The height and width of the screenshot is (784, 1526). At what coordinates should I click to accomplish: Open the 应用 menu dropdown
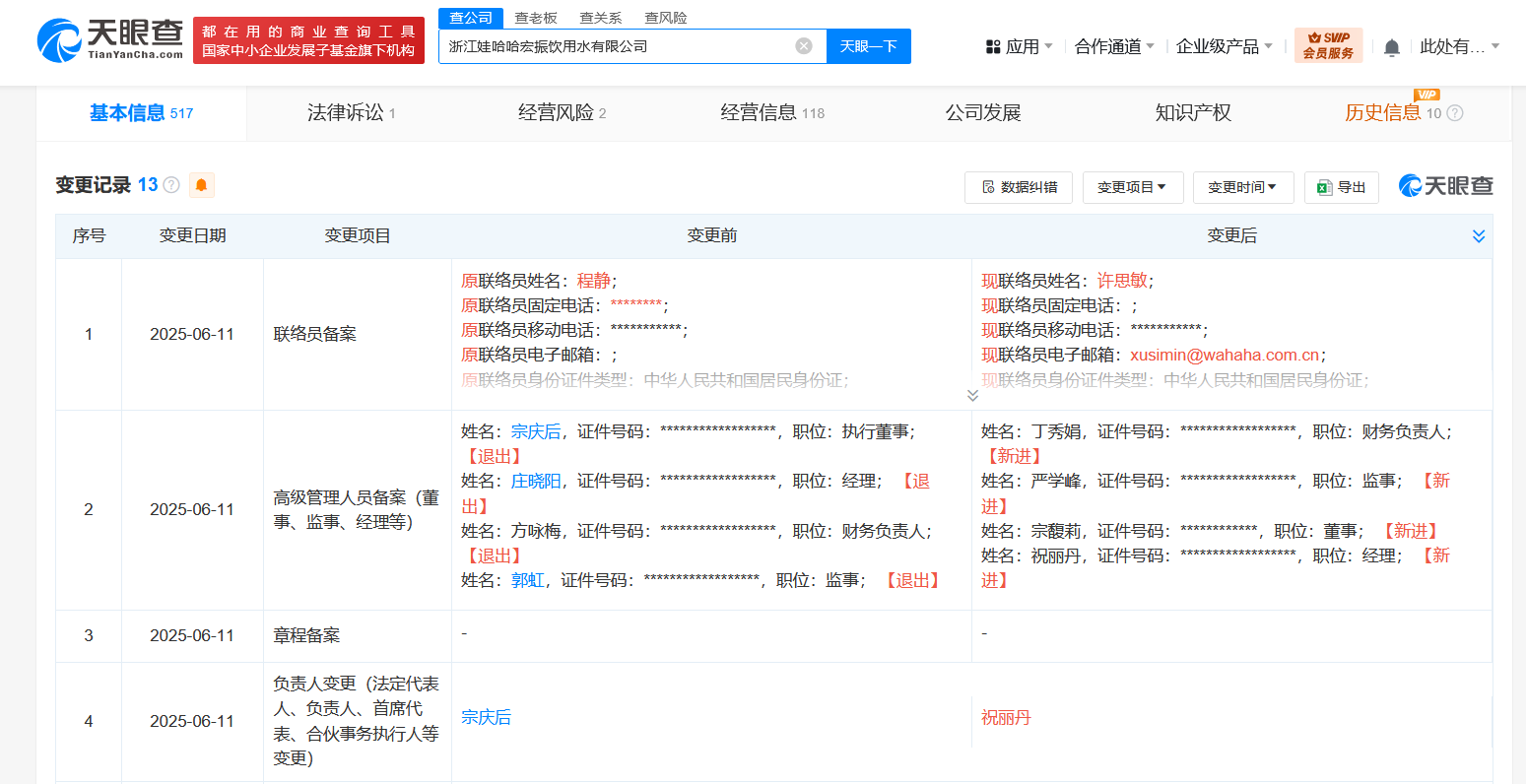[x=1020, y=46]
